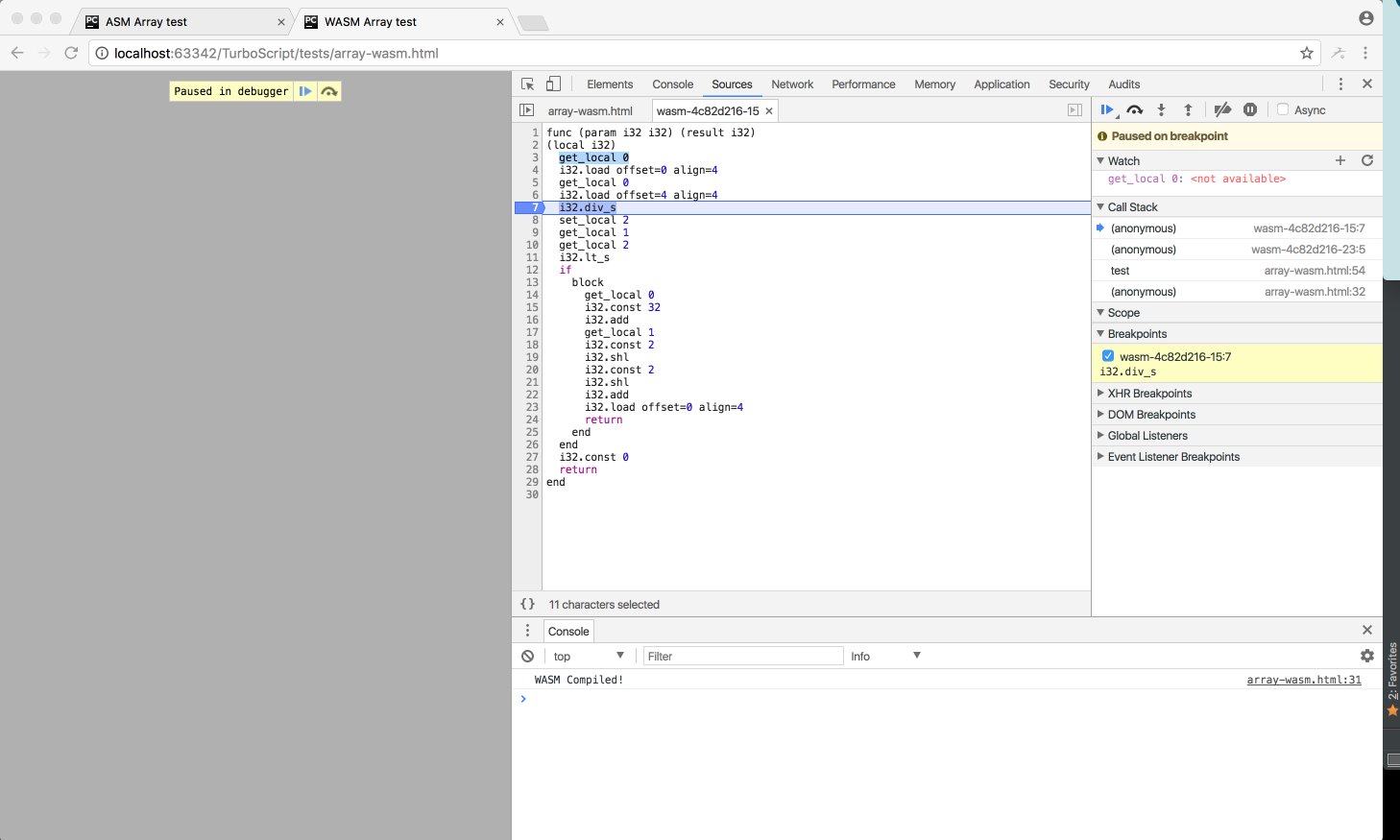Open Security panel tab
The image size is (1400, 840).
coord(1069,84)
